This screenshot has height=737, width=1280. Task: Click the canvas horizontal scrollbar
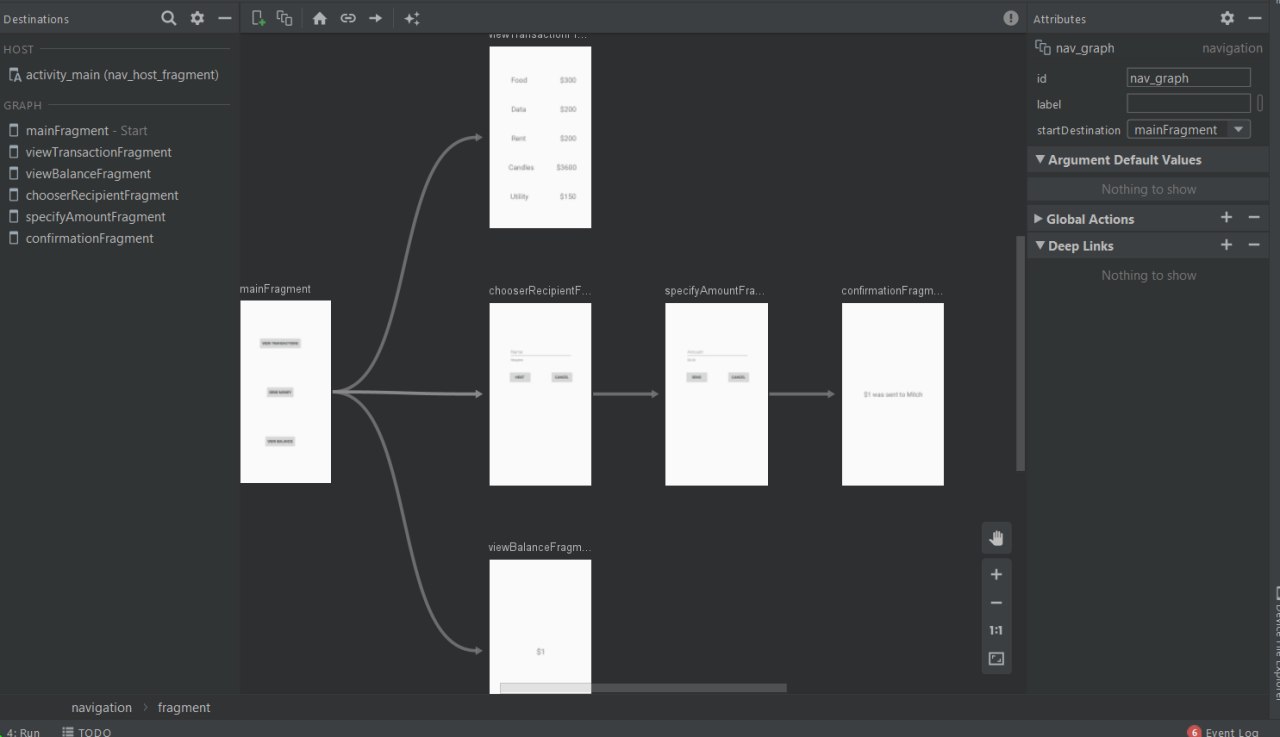(x=643, y=688)
